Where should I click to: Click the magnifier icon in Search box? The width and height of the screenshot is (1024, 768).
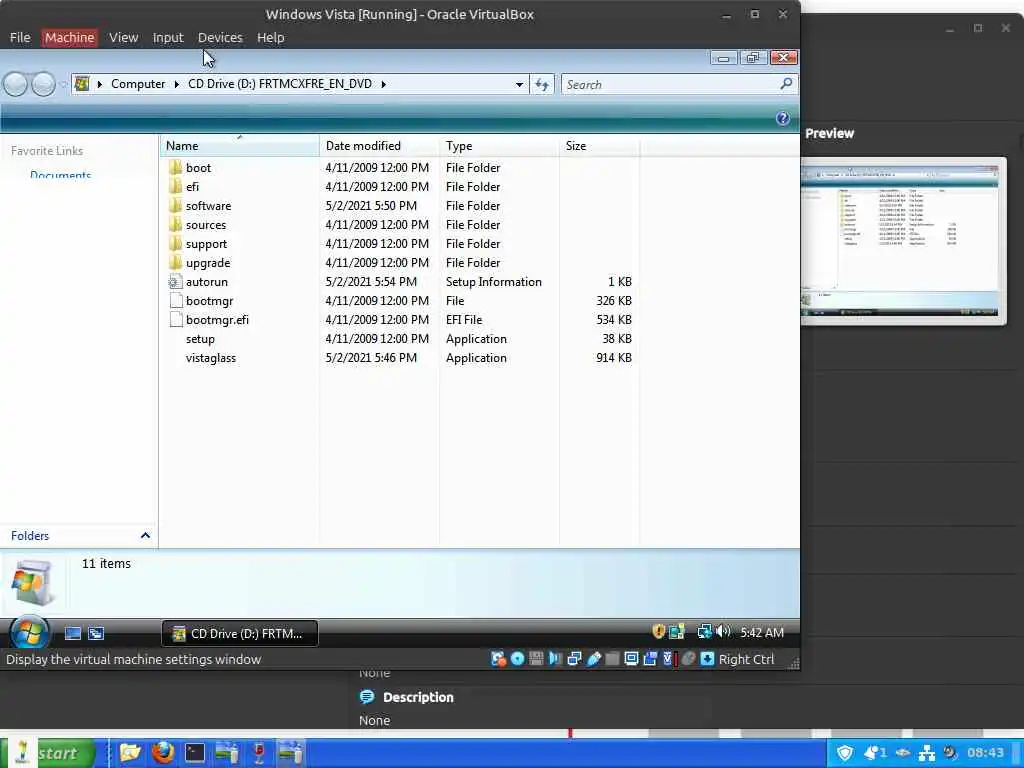[x=786, y=84]
